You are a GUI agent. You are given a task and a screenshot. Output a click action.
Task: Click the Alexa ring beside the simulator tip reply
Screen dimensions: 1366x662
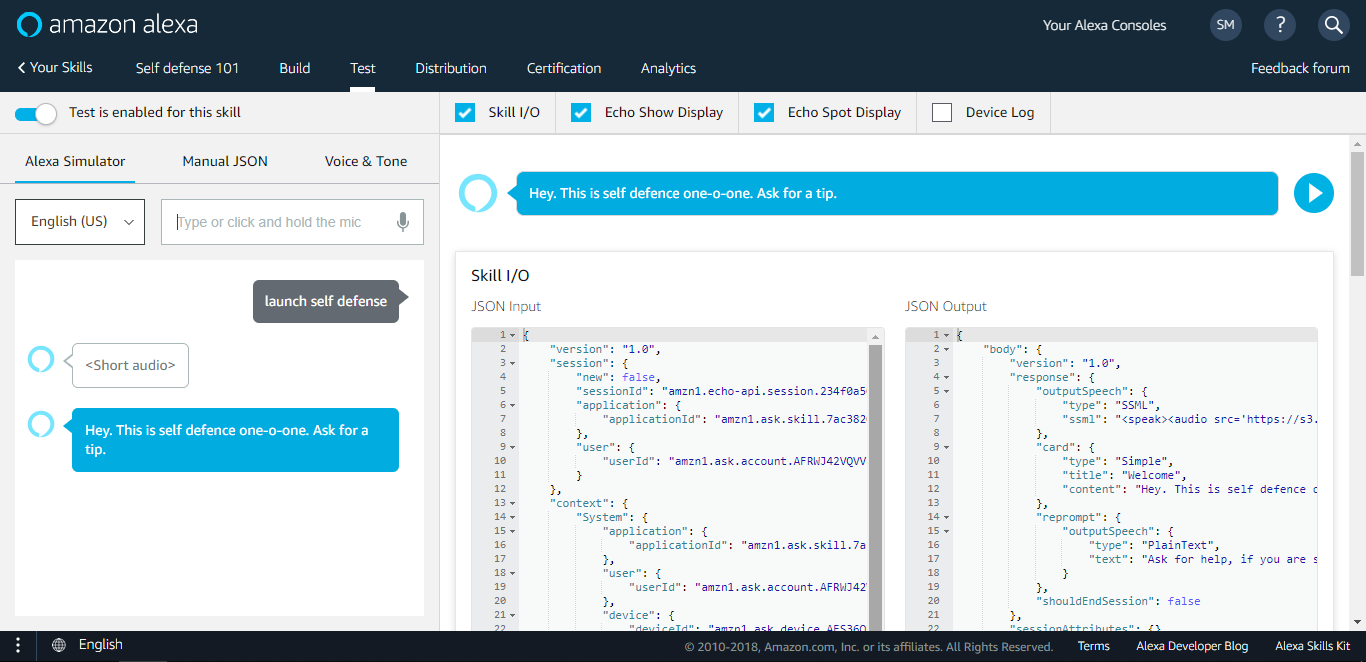[40, 424]
